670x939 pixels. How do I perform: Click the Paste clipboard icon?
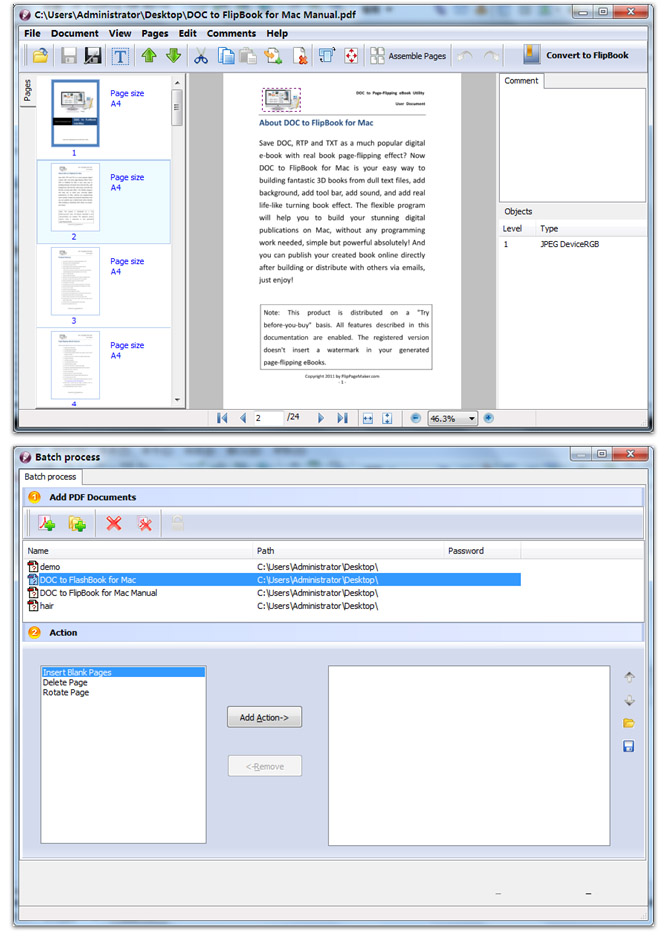248,56
